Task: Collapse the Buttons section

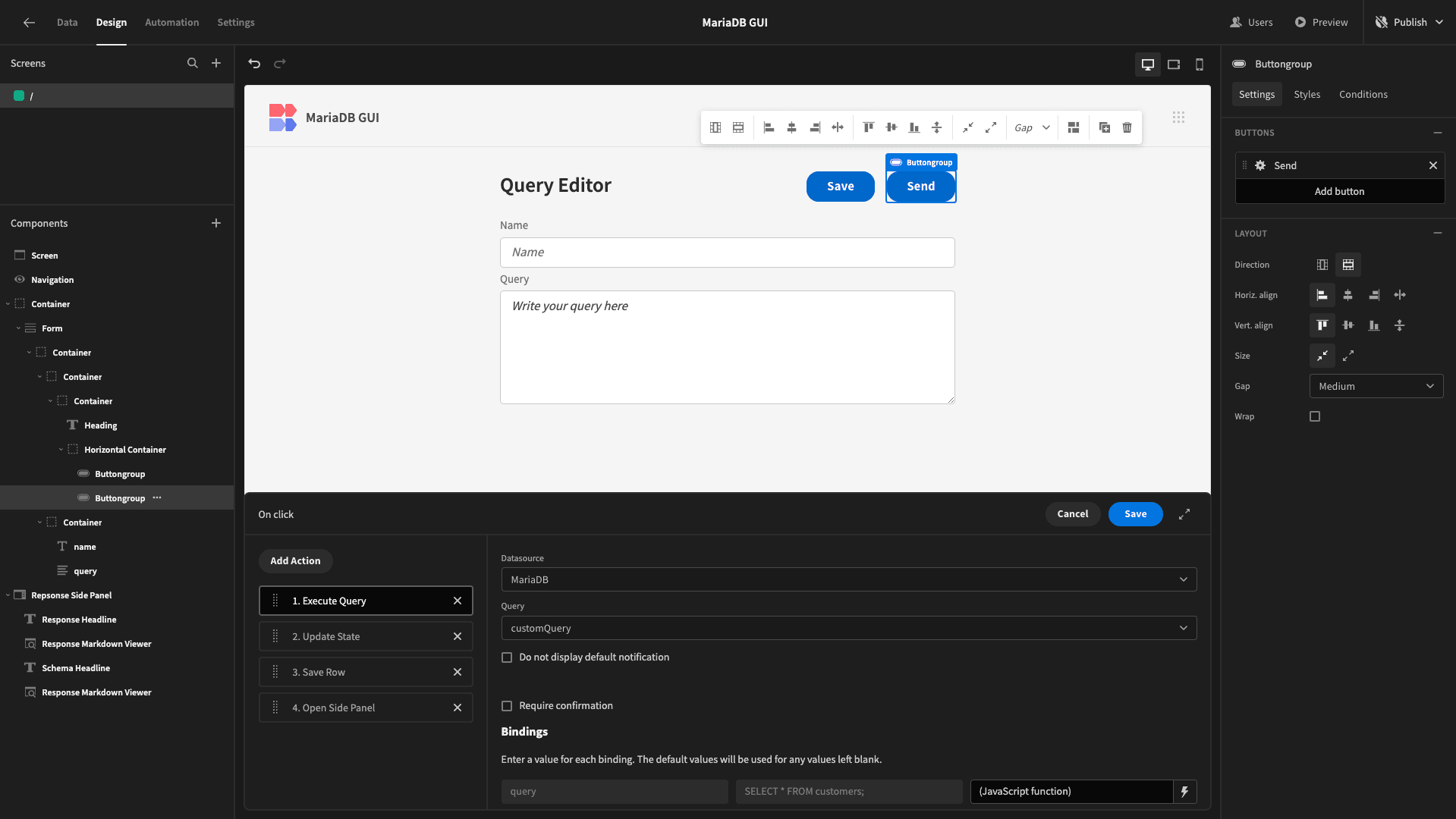Action: click(x=1438, y=133)
